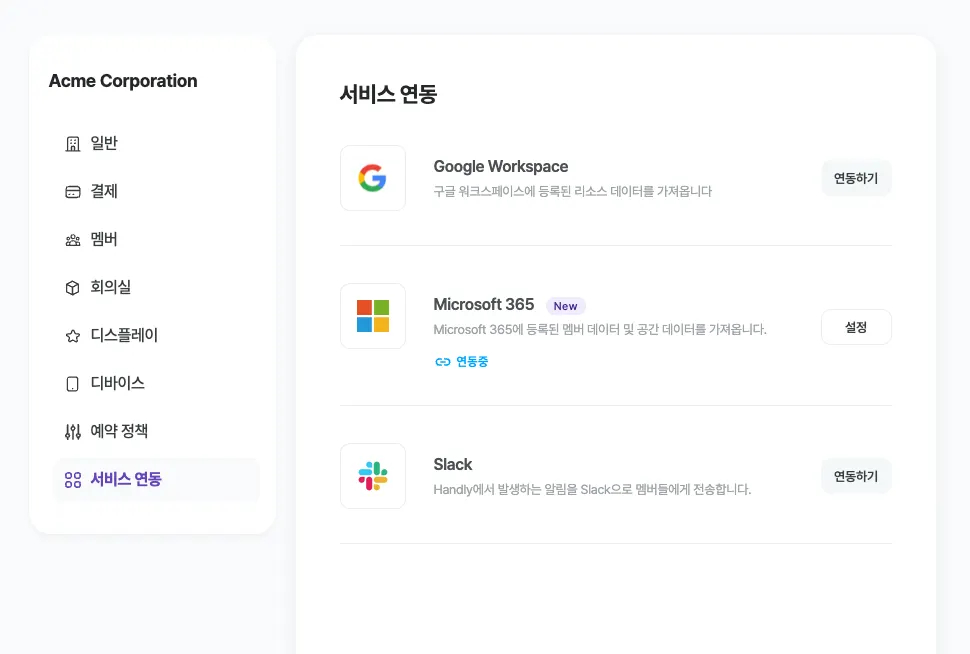Screen dimensions: 970x654
Task: Open the 디스플레이 menu entry
Action: pos(157,335)
